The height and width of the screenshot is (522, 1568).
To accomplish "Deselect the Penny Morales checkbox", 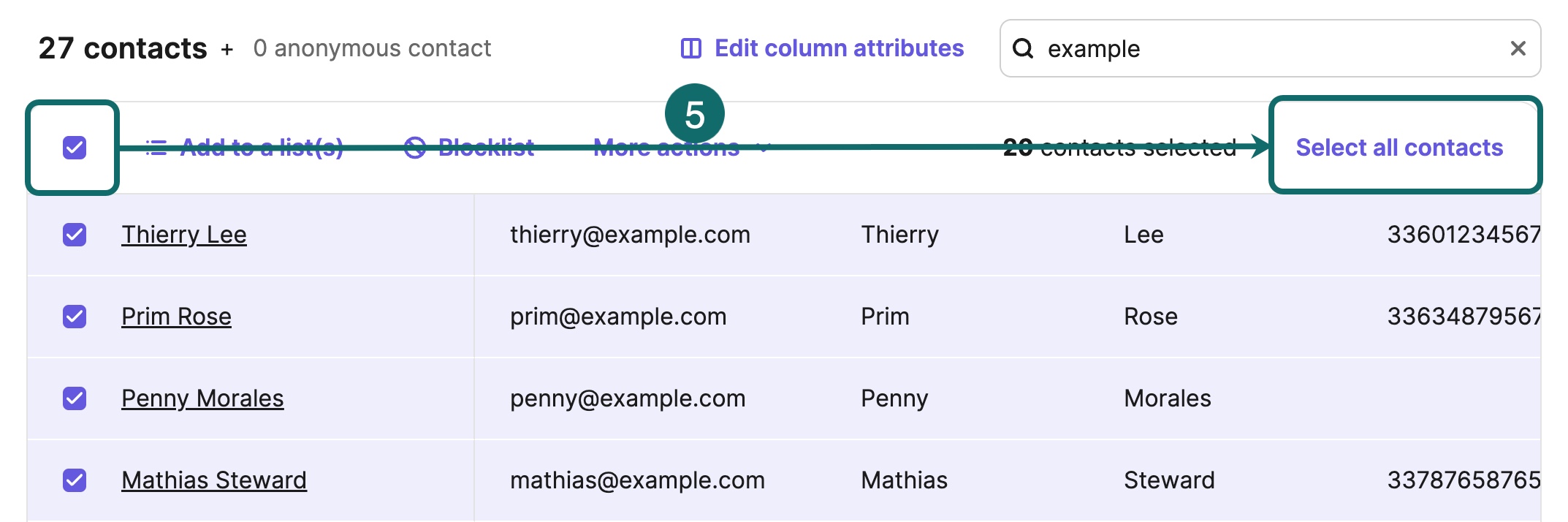I will point(75,398).
